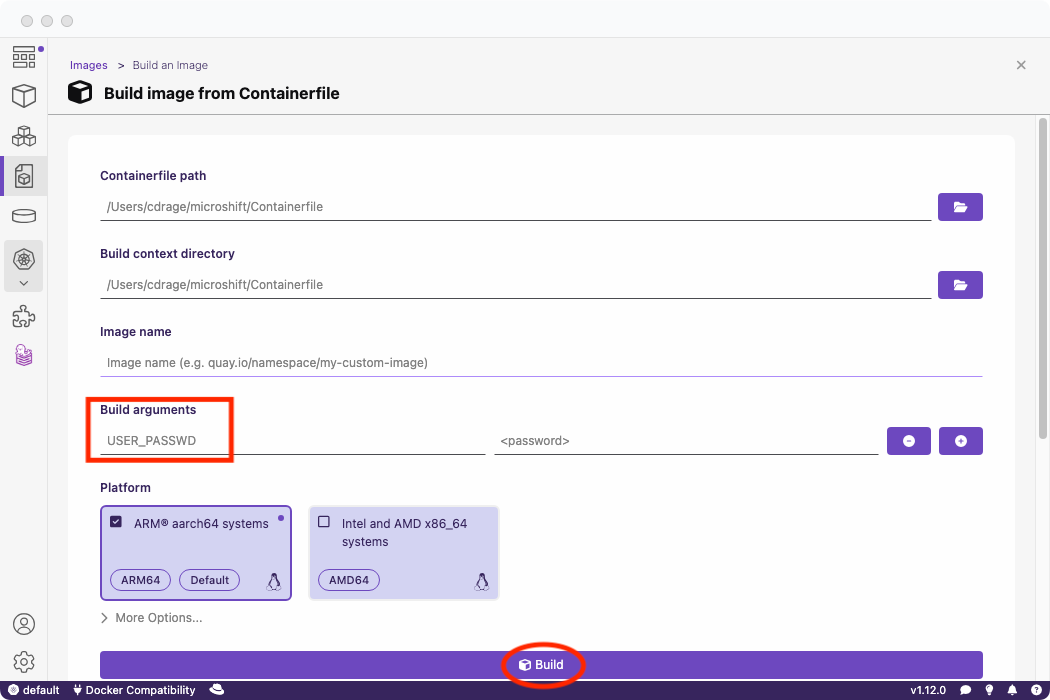Screen dimensions: 1050x700
Task: Expand More Options
Action: click(x=151, y=618)
